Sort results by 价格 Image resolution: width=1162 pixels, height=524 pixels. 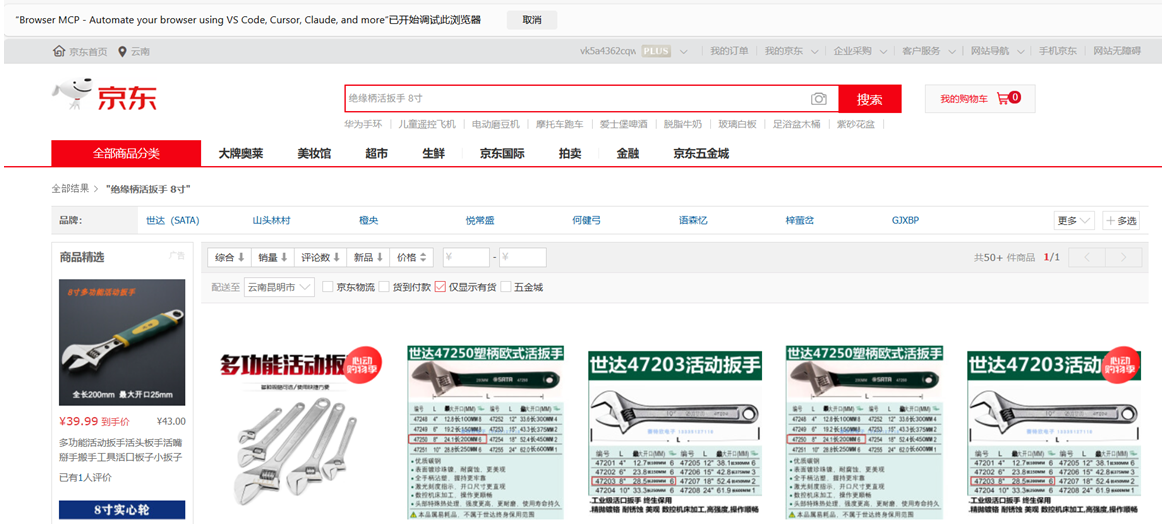tap(411, 257)
